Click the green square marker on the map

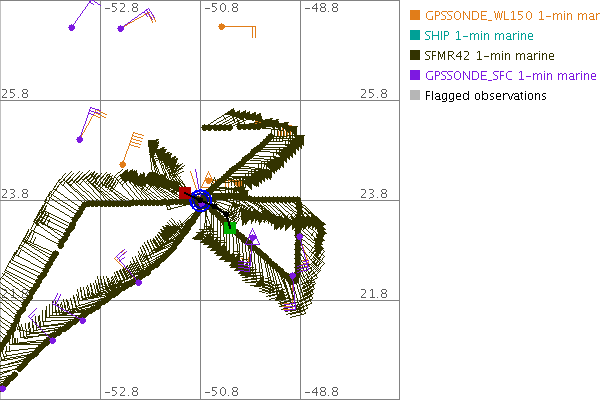pyautogui.click(x=229, y=228)
